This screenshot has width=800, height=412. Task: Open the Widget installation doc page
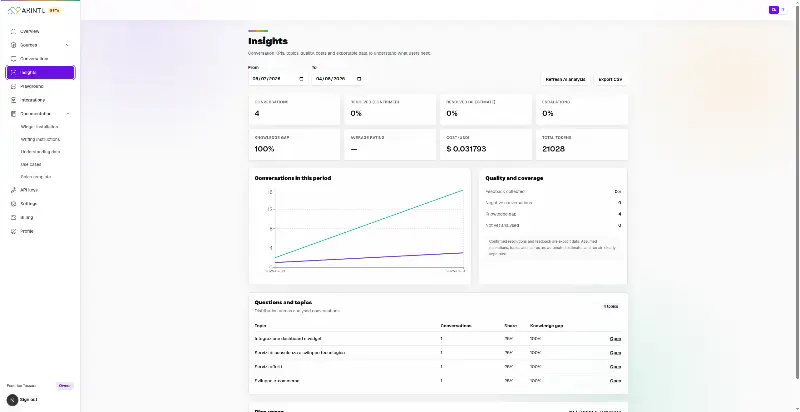point(39,126)
